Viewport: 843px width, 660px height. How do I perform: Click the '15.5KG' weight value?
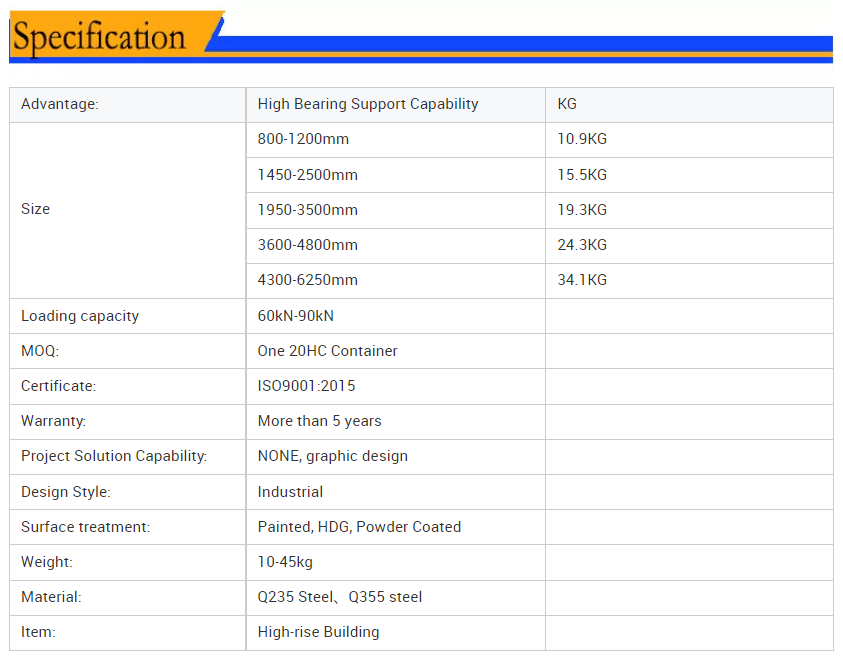tap(582, 175)
